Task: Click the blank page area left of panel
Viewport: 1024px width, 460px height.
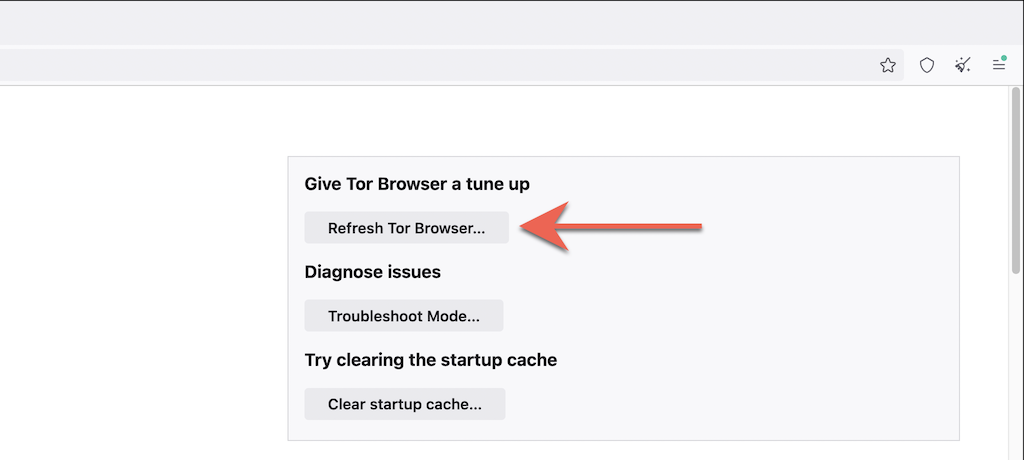Action: 140,280
